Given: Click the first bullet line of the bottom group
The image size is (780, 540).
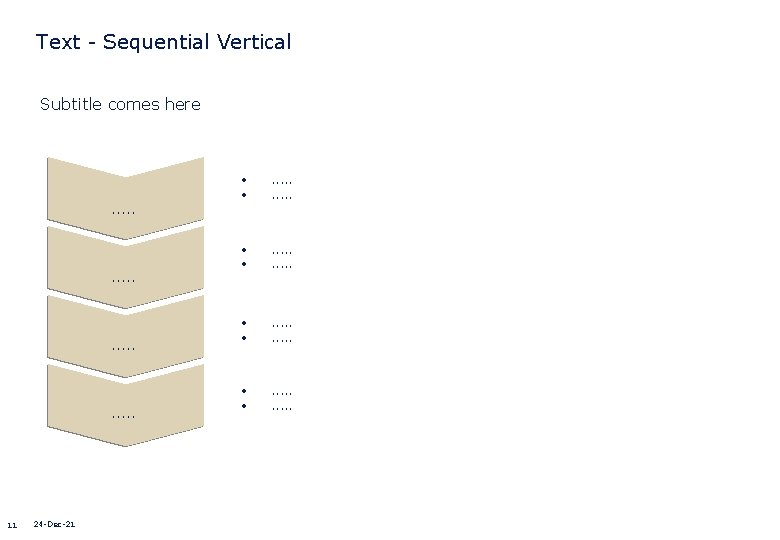Looking at the screenshot, I should click(x=282, y=393).
